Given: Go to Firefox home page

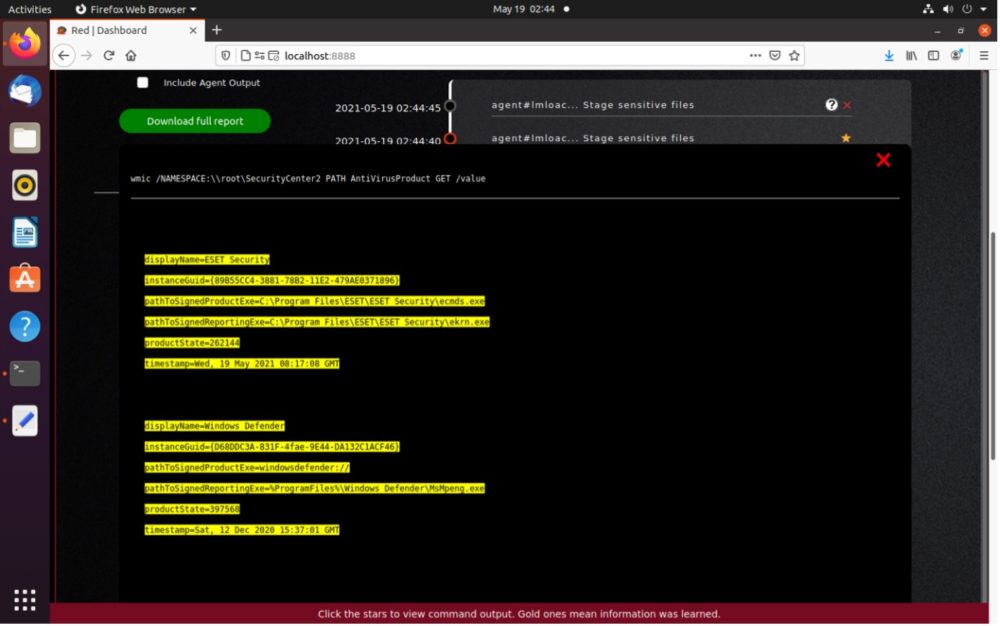Looking at the screenshot, I should pyautogui.click(x=131, y=55).
